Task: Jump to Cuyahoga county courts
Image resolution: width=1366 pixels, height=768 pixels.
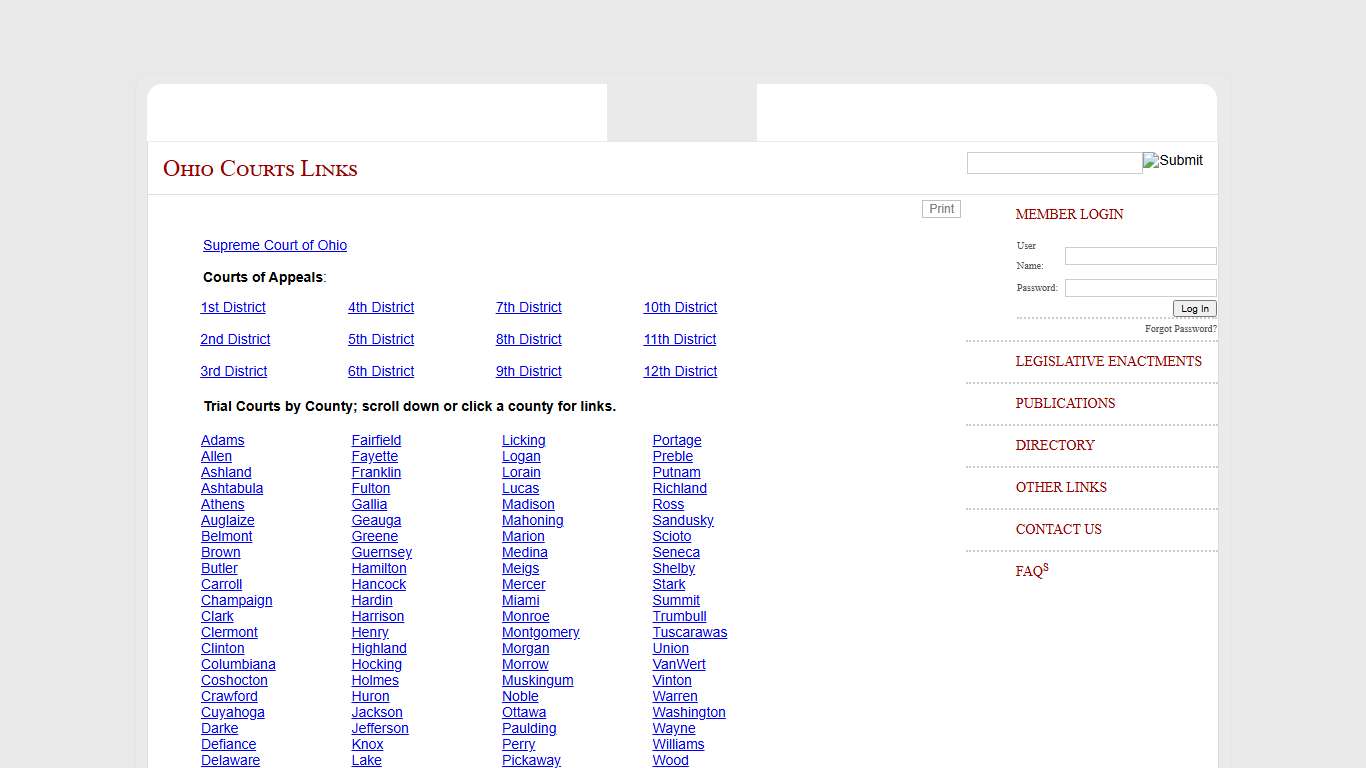Action: point(233,713)
